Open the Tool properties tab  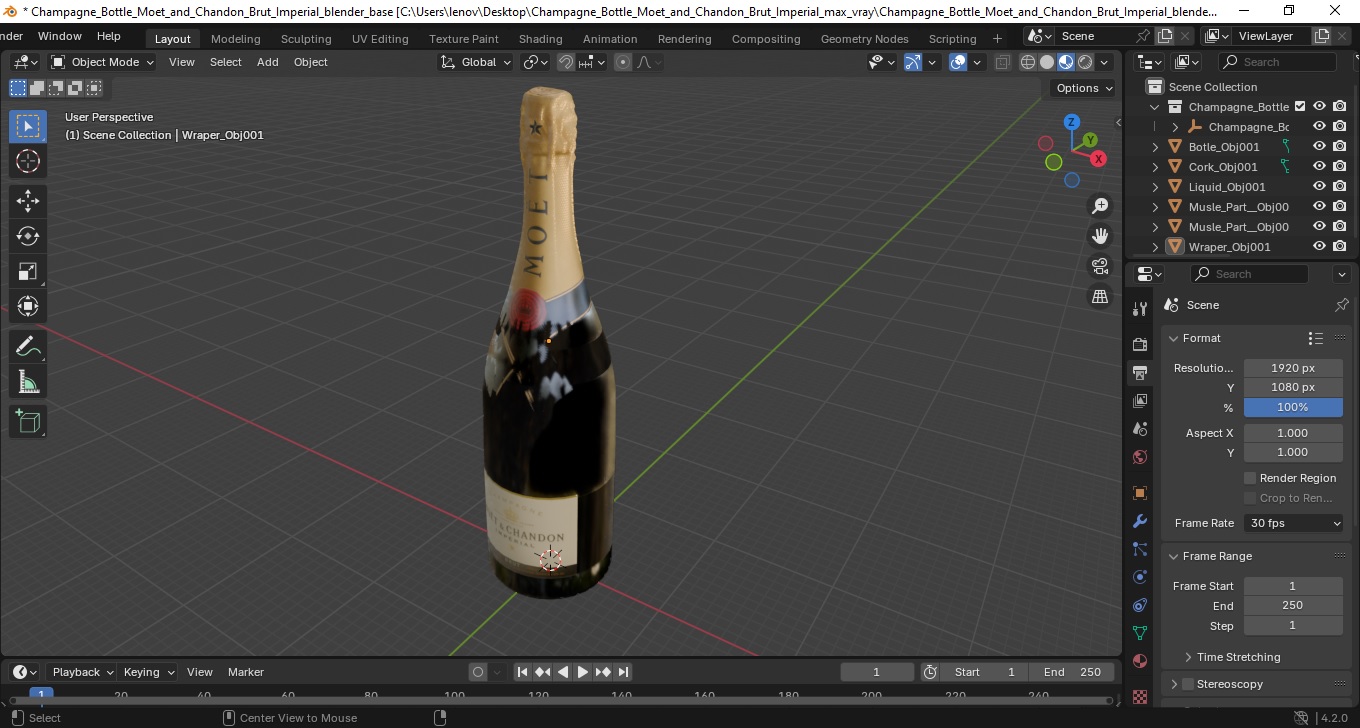point(1140,308)
